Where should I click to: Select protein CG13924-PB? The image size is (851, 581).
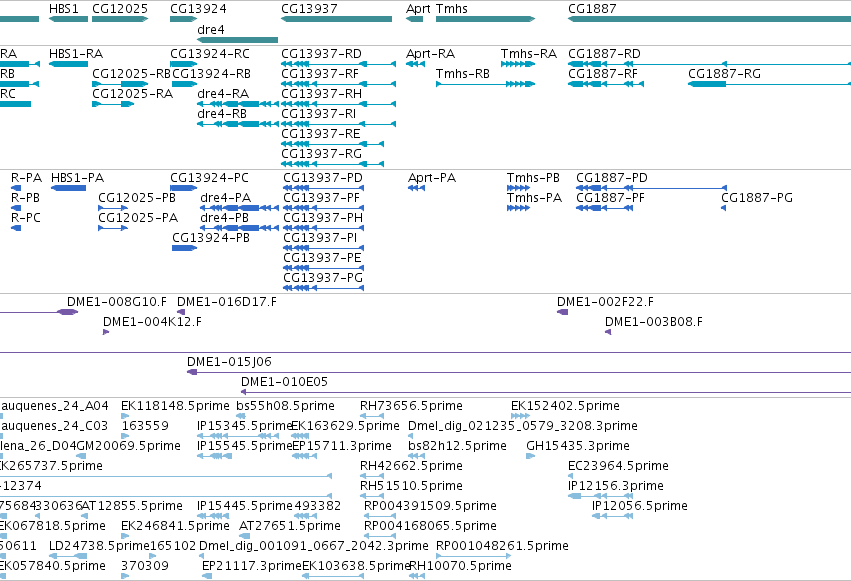pos(185,248)
